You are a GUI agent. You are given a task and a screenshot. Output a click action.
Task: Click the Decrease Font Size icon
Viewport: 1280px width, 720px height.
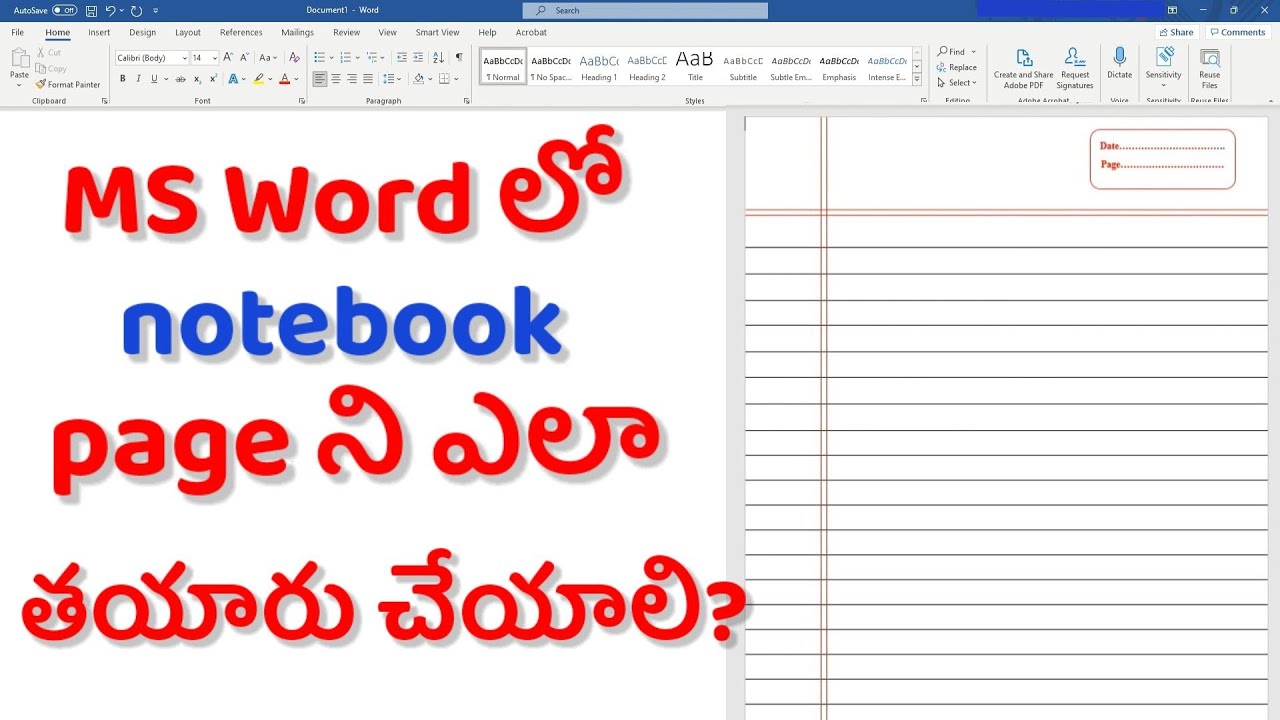[243, 58]
